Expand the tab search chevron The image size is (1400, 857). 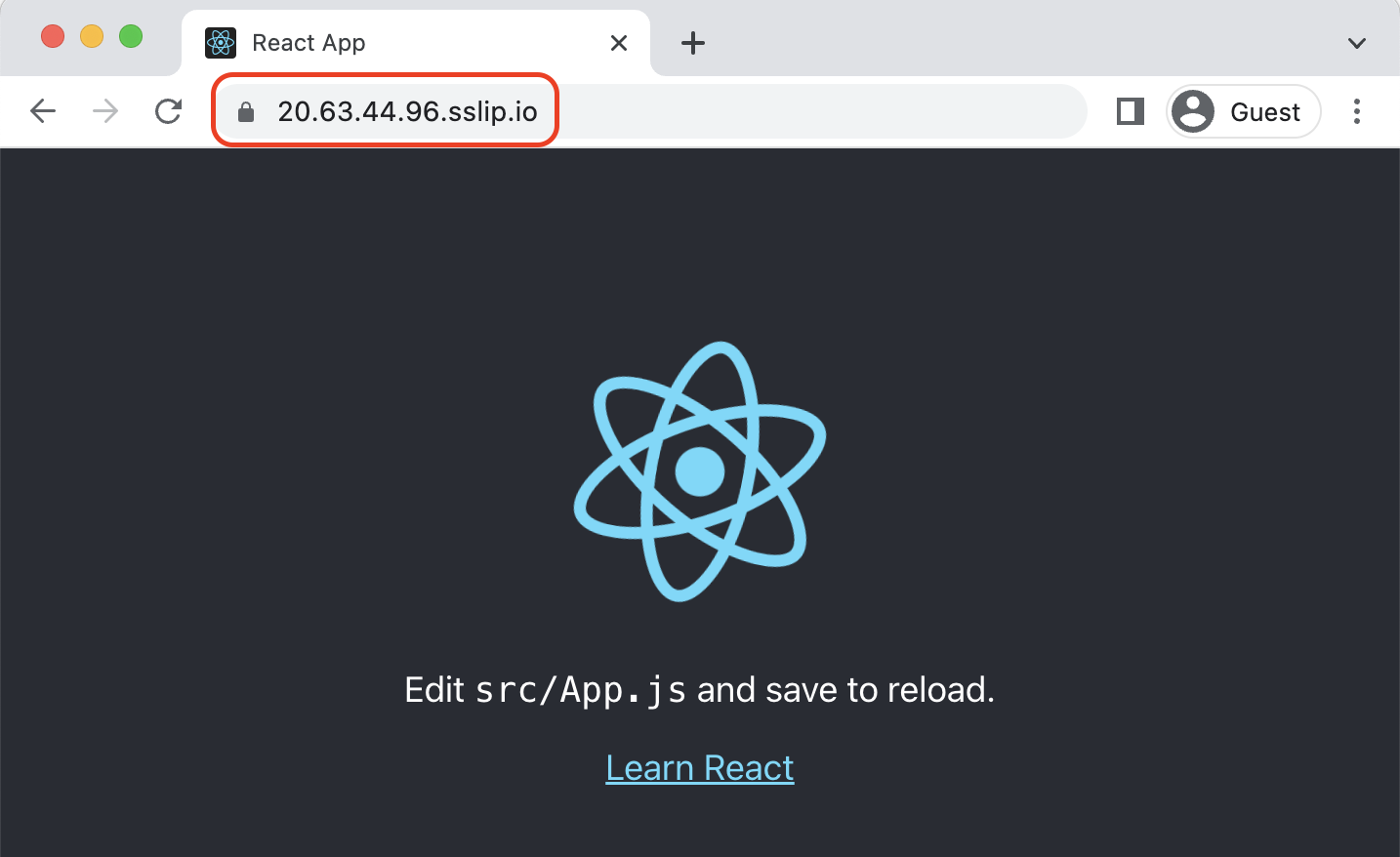(1357, 43)
